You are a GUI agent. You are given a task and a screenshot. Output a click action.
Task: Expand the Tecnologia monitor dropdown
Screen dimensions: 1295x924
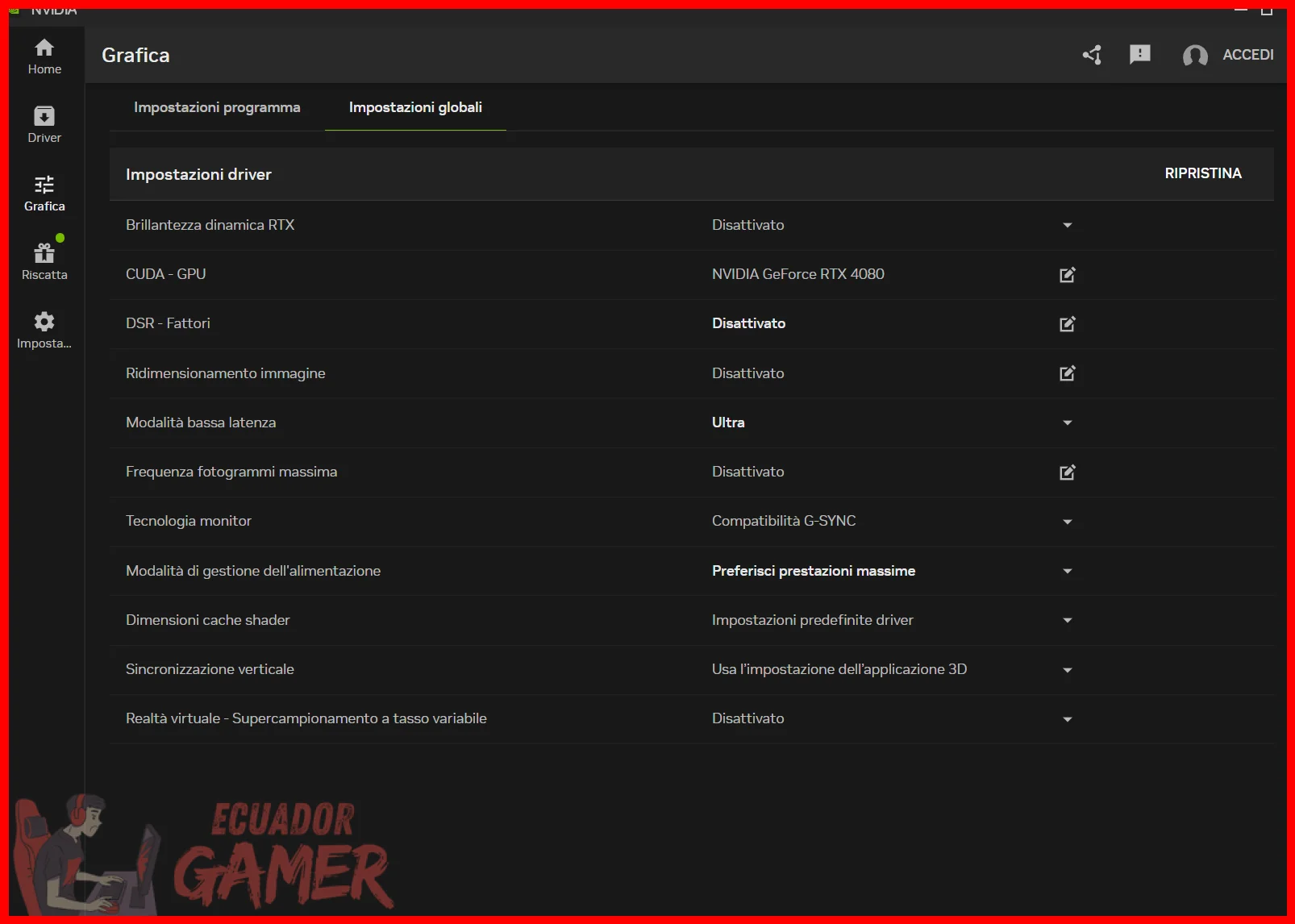pos(1067,522)
